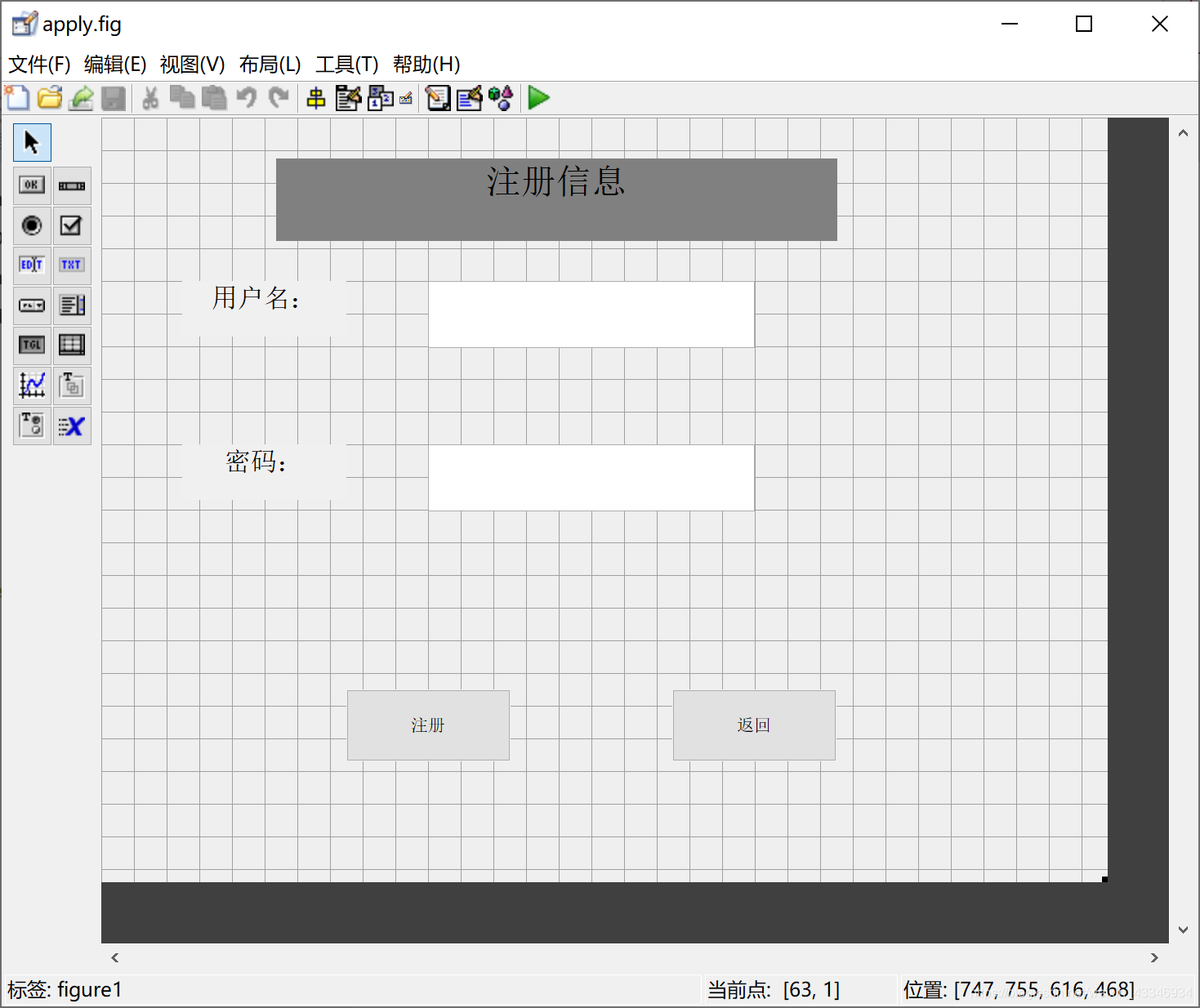Pick the Button Group component

[x=32, y=426]
